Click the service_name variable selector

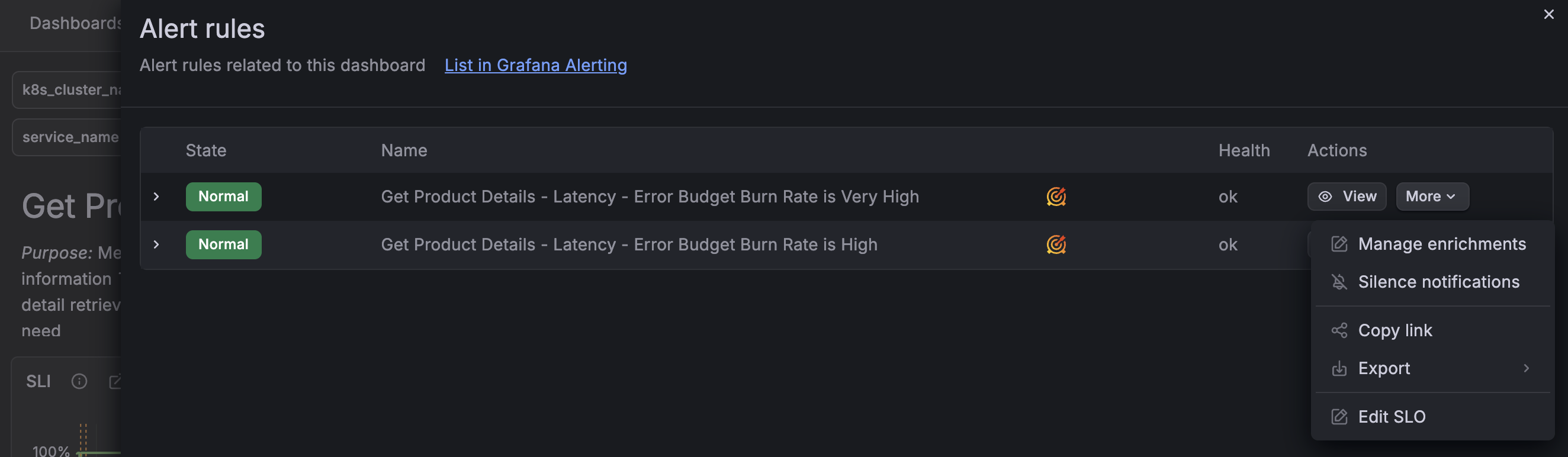(70, 136)
